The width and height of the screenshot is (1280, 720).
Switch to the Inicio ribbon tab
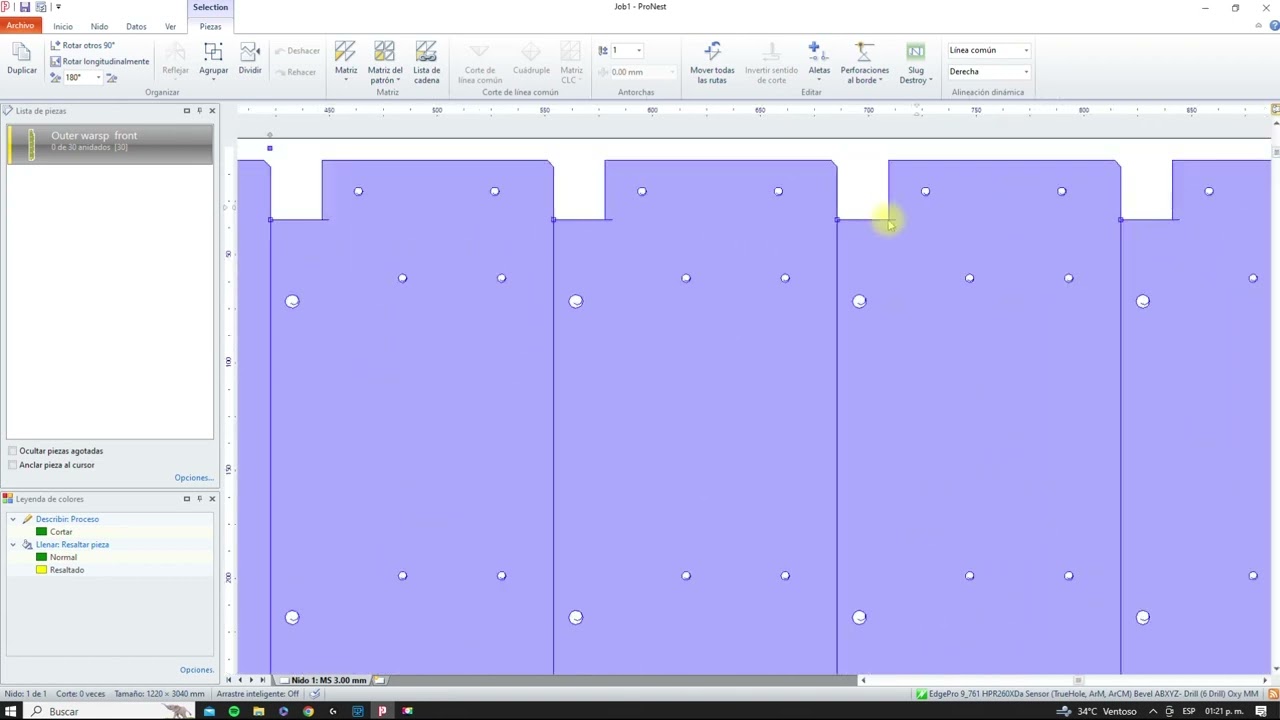pos(63,26)
